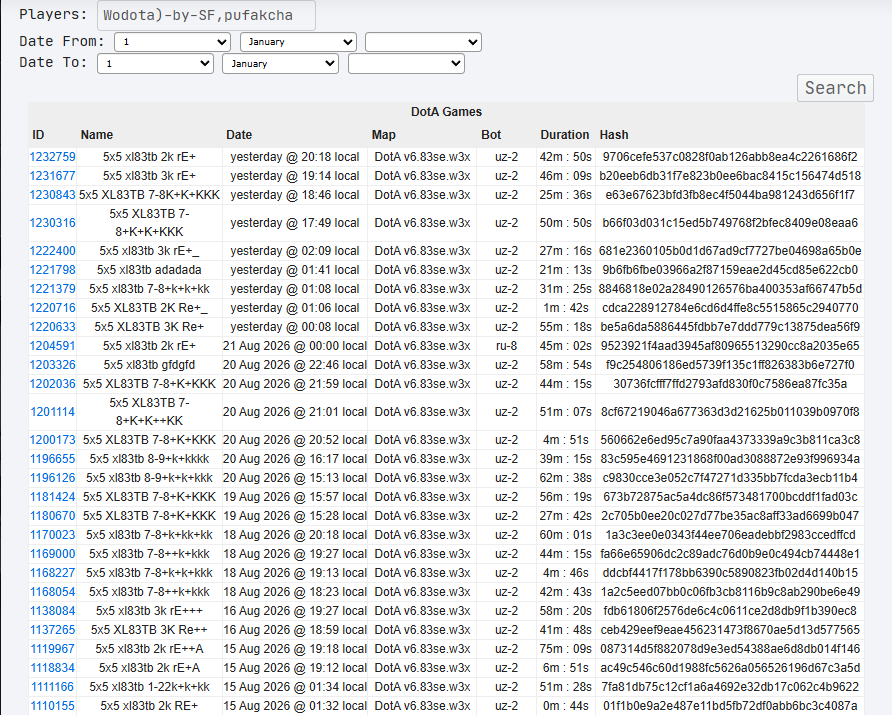Open the Date From month dropdown

[299, 42]
